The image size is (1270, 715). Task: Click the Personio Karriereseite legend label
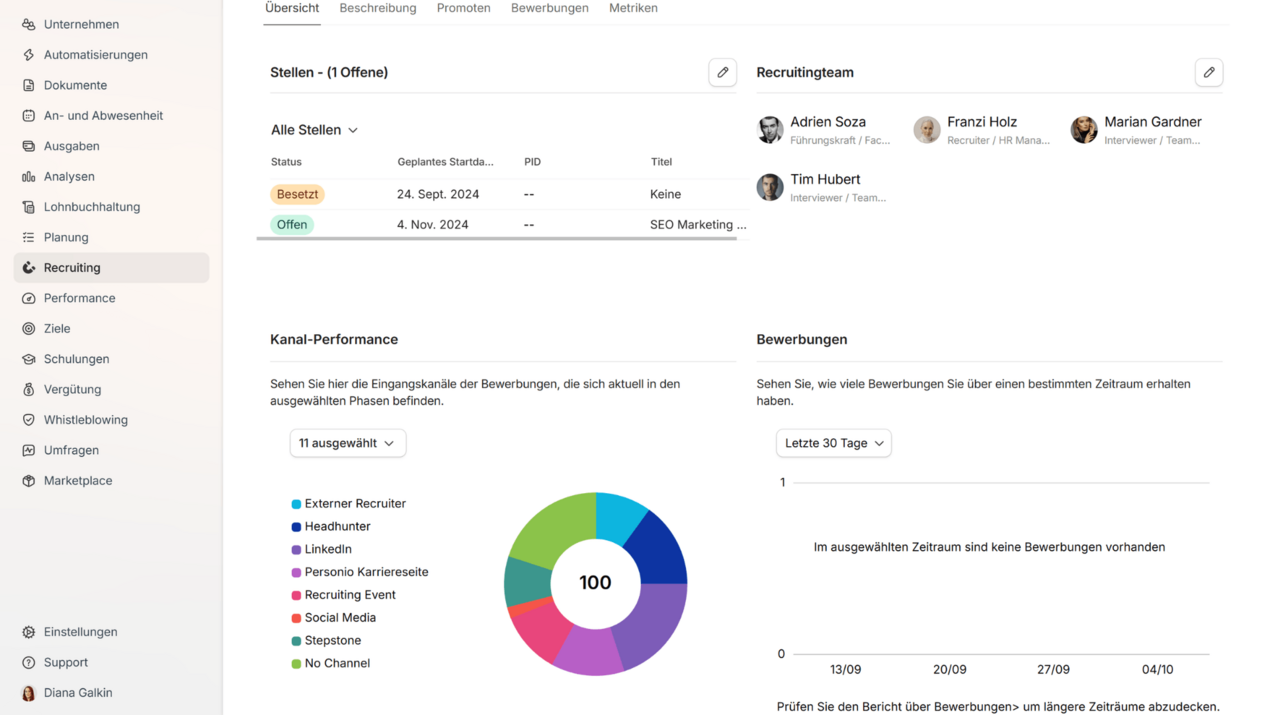point(366,573)
